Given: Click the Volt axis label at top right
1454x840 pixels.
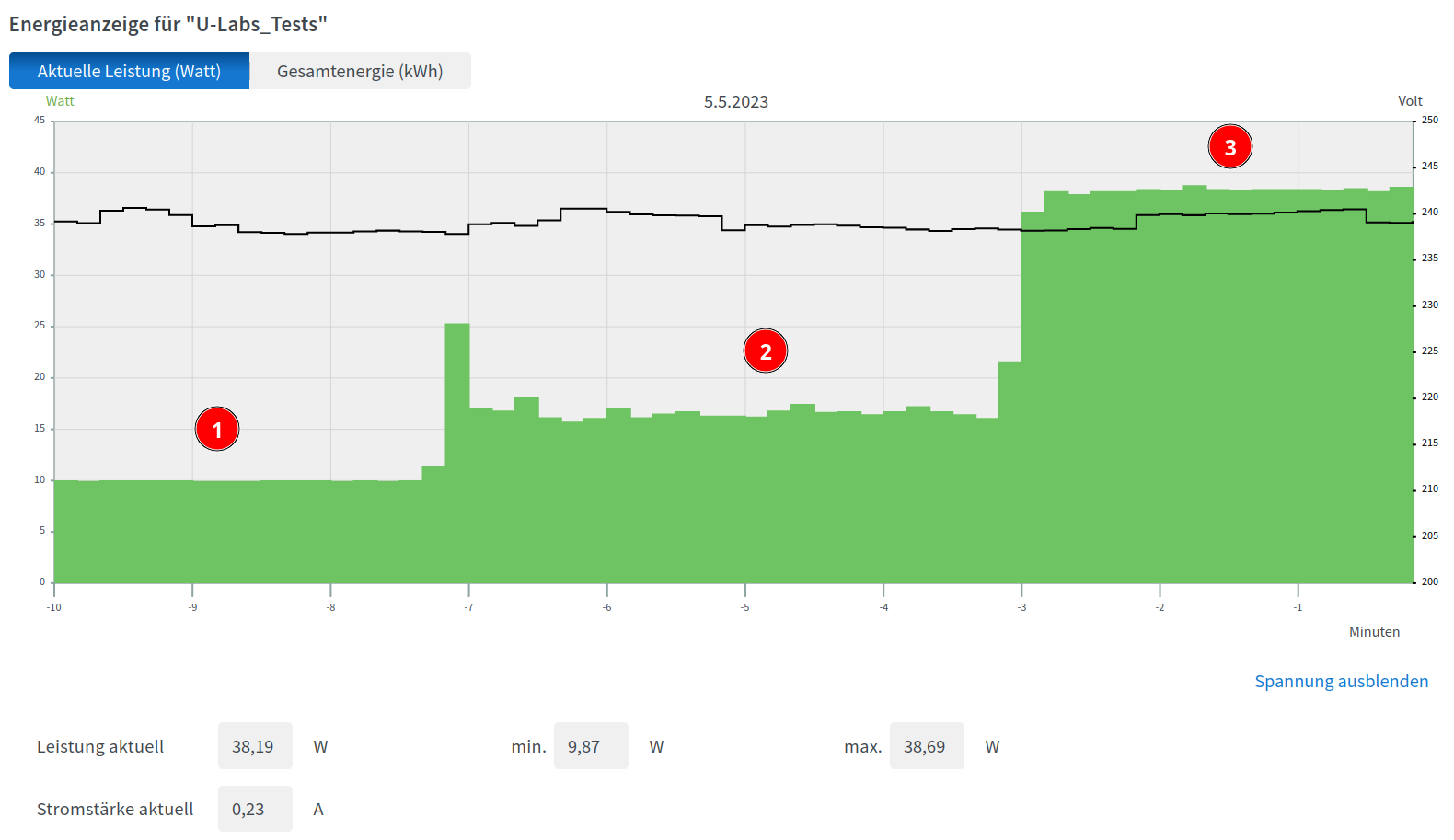Looking at the screenshot, I should (x=1409, y=101).
